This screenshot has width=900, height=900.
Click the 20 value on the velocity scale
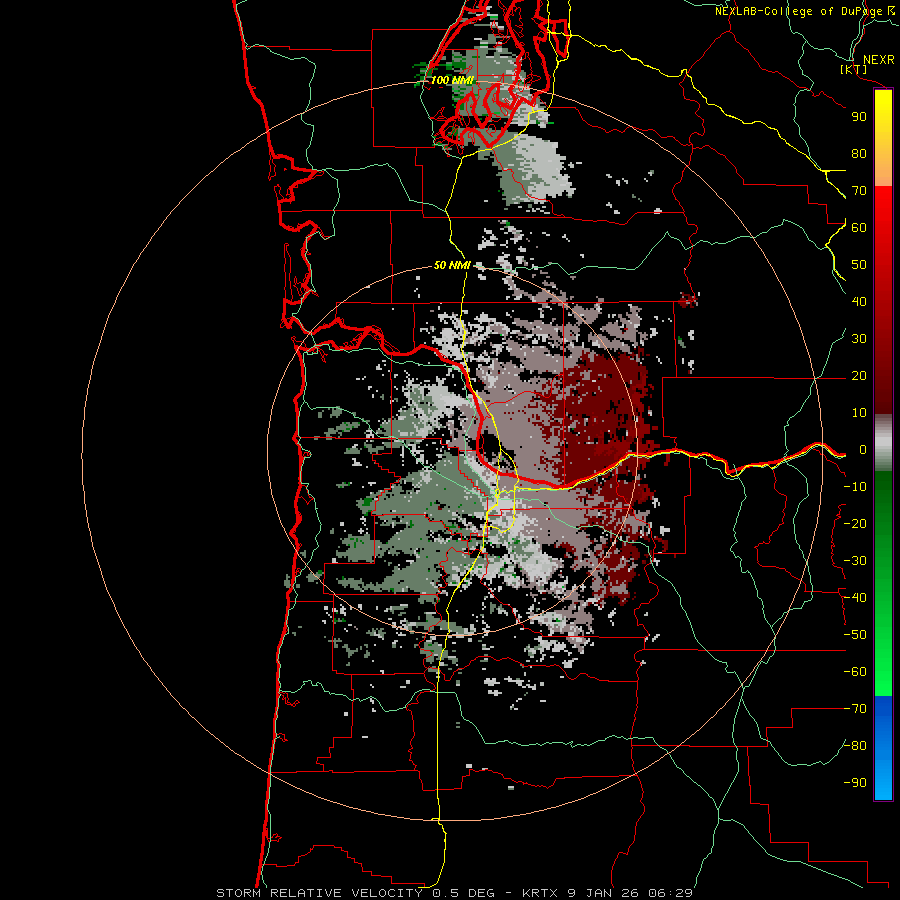point(859,375)
